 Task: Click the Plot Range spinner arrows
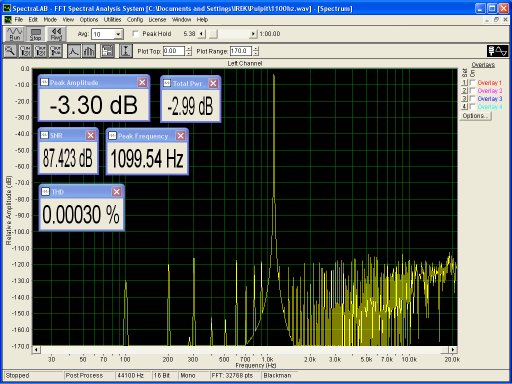pyautogui.click(x=255, y=51)
